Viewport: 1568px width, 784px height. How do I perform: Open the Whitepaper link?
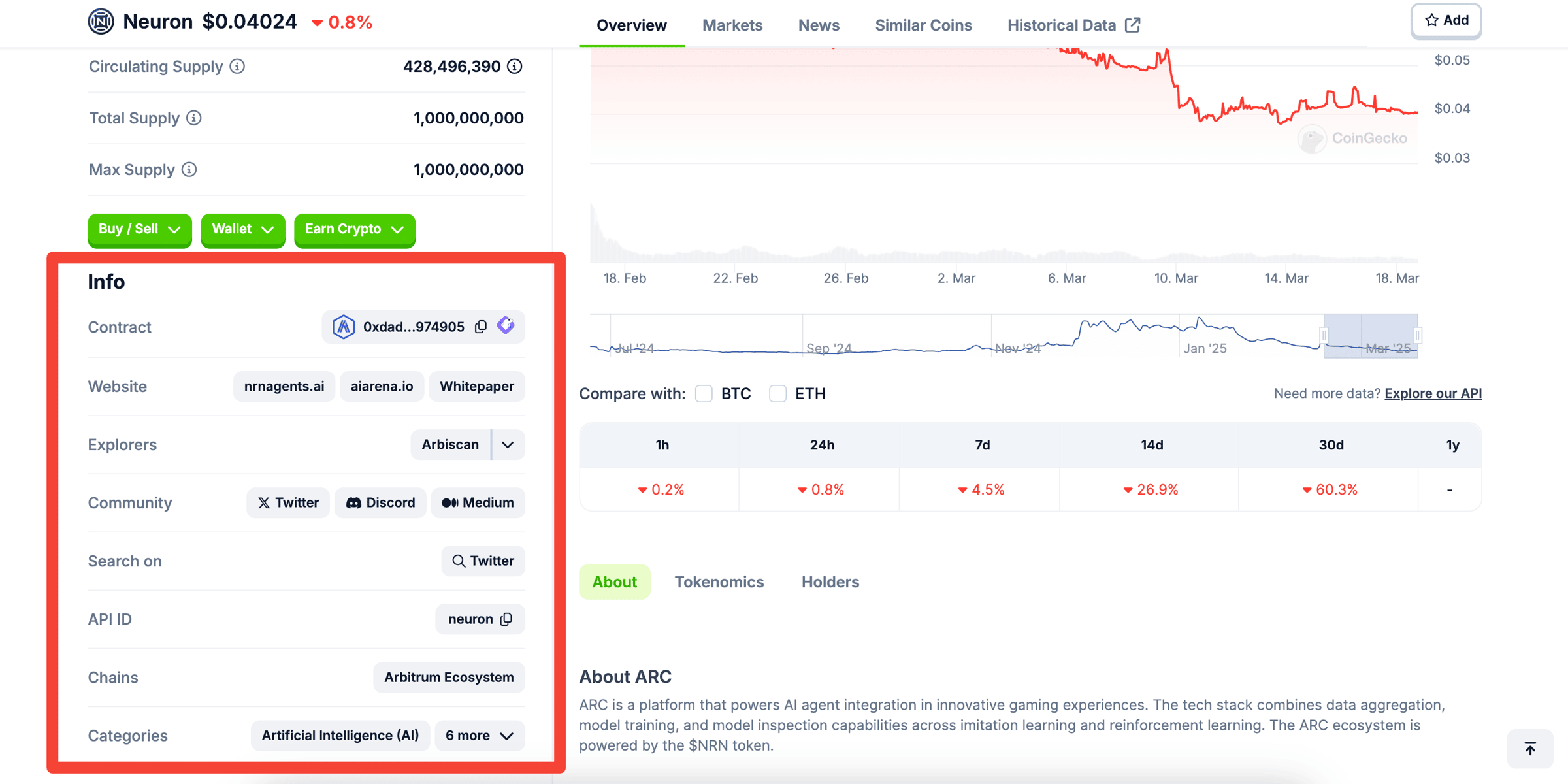tap(477, 386)
